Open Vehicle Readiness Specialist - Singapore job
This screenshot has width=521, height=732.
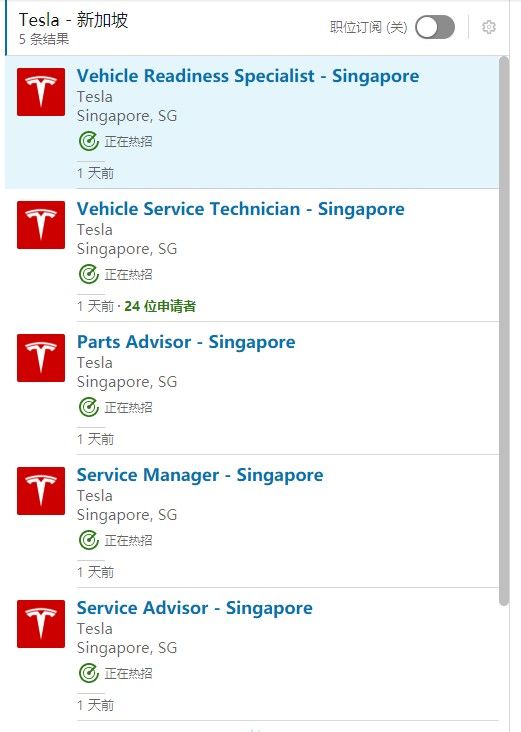(248, 76)
